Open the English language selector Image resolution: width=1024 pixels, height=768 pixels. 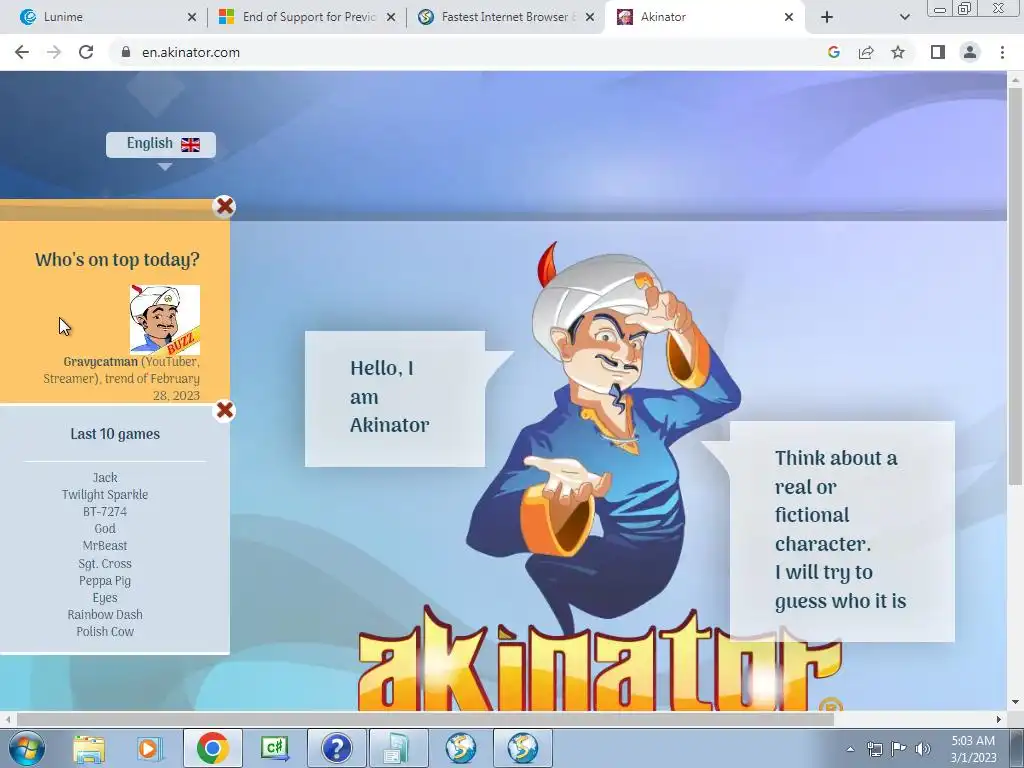click(161, 144)
